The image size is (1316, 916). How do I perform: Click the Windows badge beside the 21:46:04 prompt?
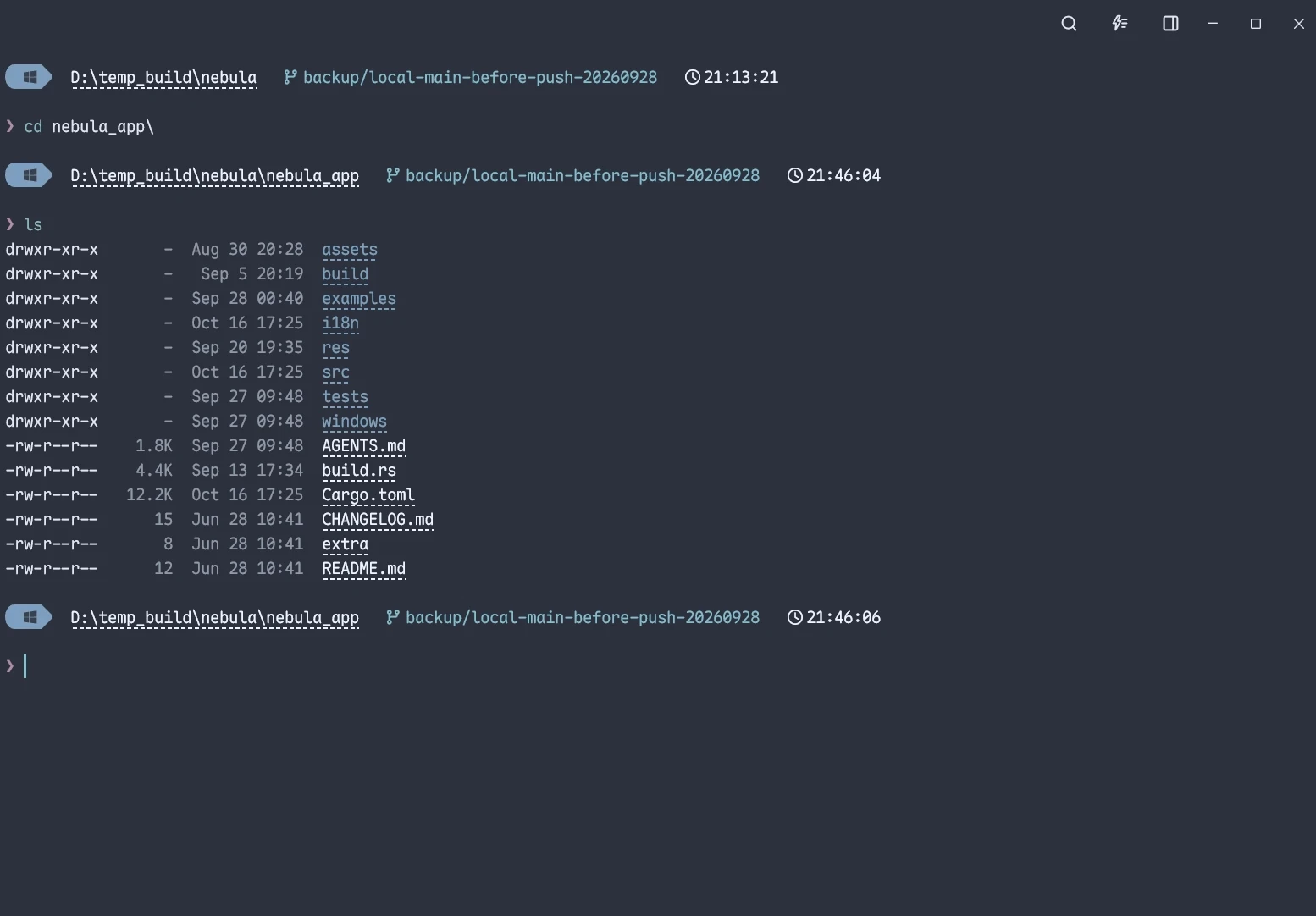tap(28, 175)
